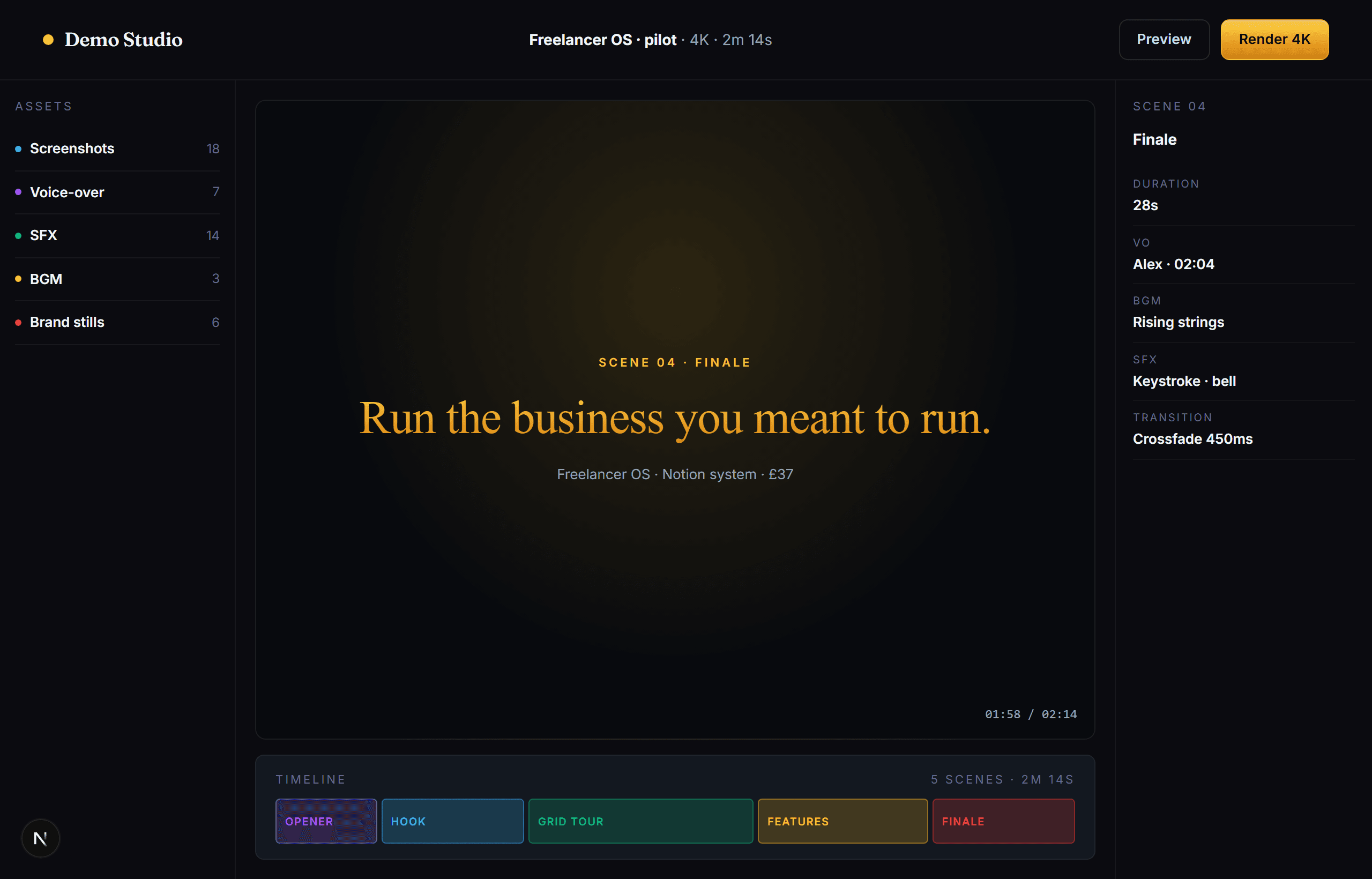The width and height of the screenshot is (1372, 879).
Task: Click the blue dot beside Screenshots
Action: pos(18,149)
